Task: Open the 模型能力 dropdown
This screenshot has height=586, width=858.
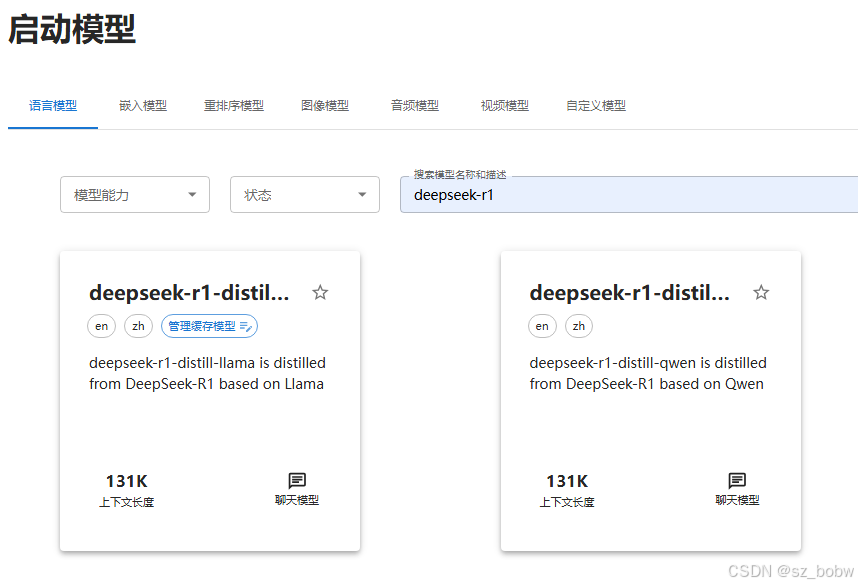Action: (135, 194)
